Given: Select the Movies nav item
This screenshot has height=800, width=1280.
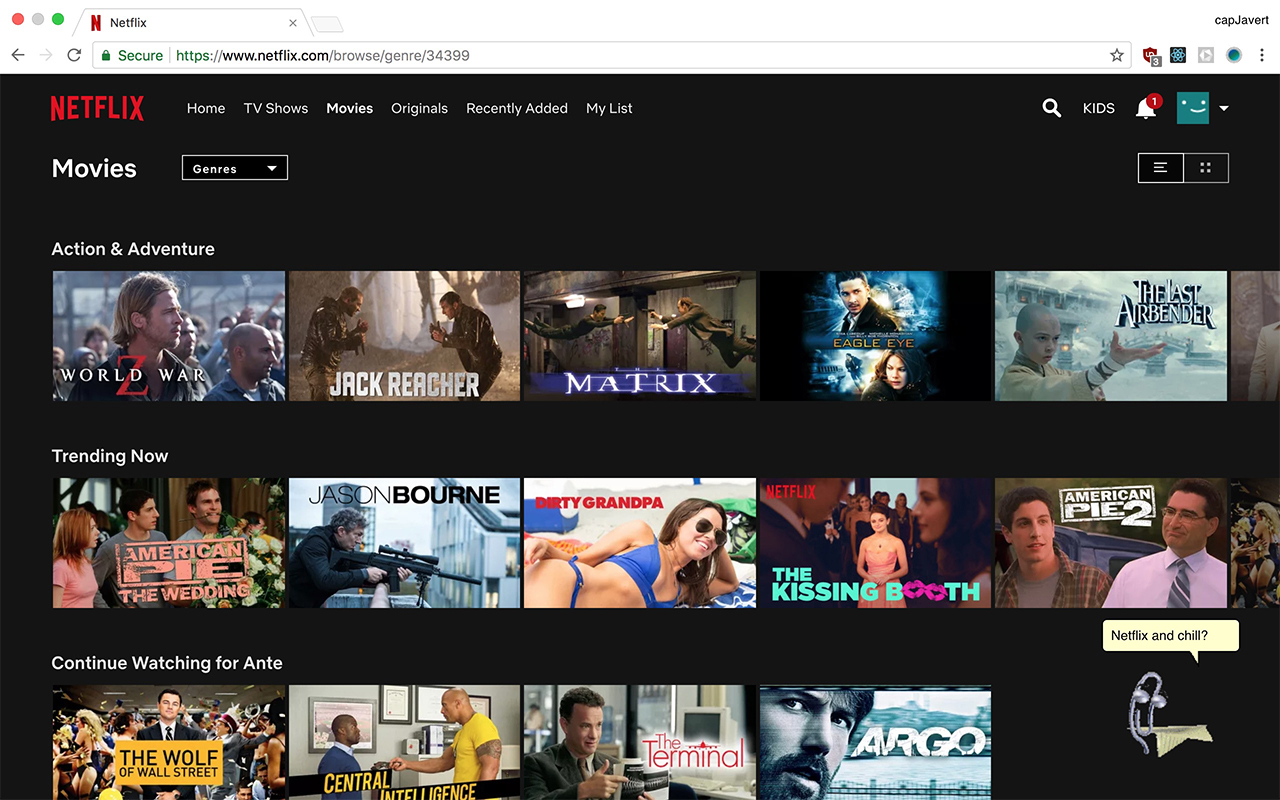Looking at the screenshot, I should pos(350,108).
